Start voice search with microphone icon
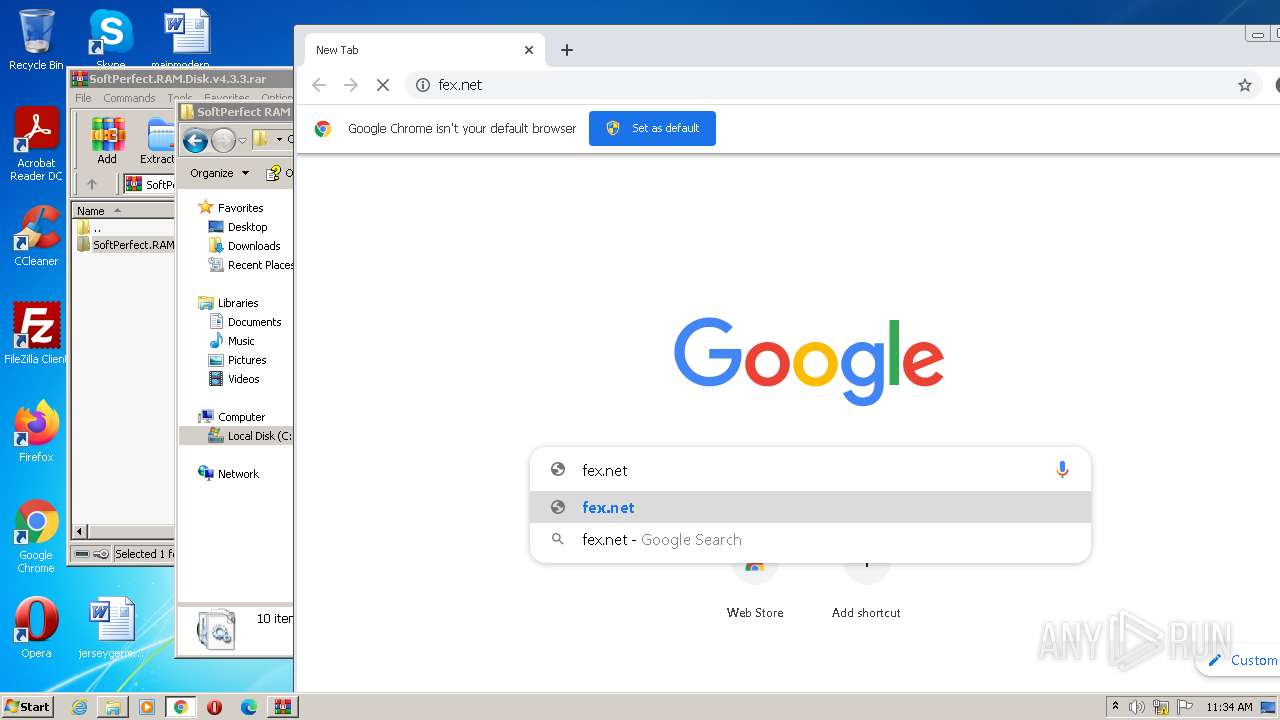This screenshot has height=720, width=1280. pyautogui.click(x=1062, y=470)
